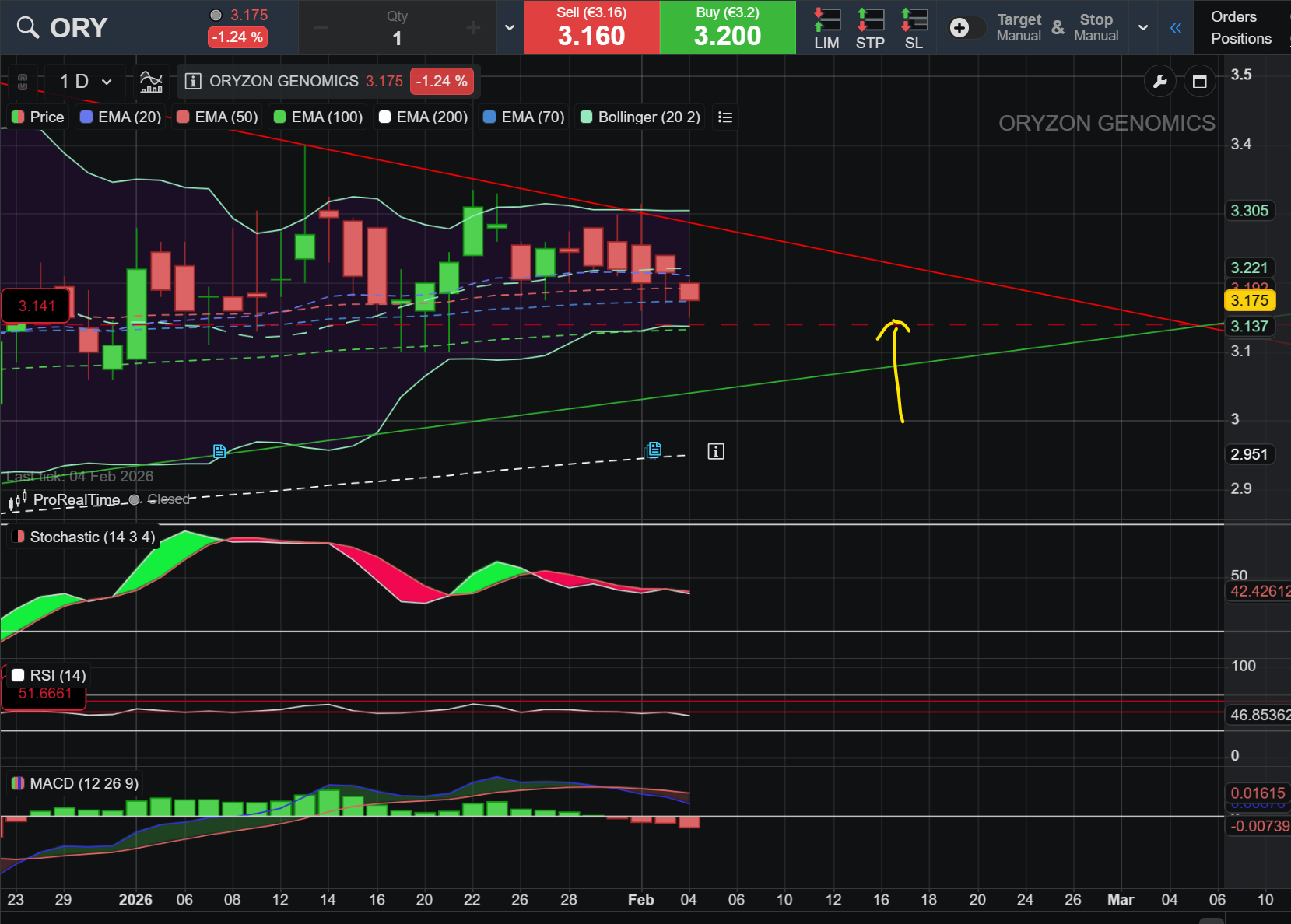The width and height of the screenshot is (1291, 924).
Task: Click the last red candlestick on 04 Feb
Action: point(689,292)
